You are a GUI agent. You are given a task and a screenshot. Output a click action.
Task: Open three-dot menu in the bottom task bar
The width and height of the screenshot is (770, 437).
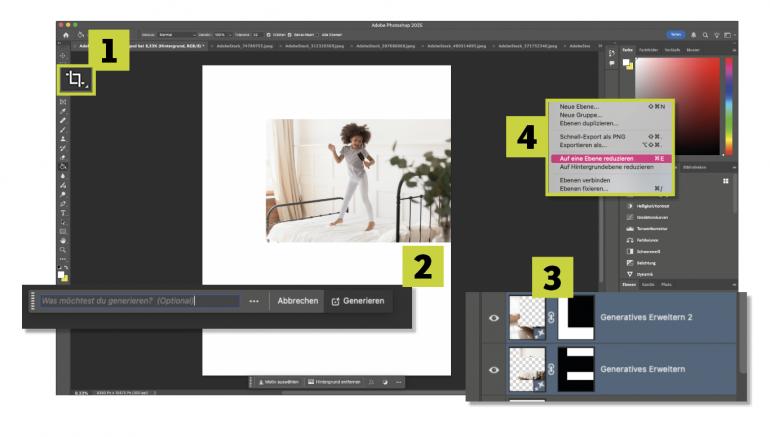398,382
